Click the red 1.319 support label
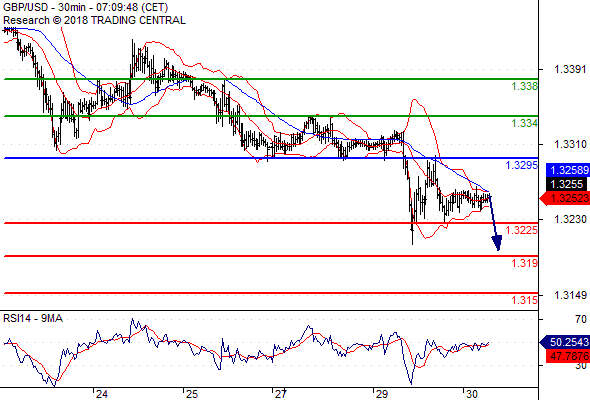Viewport: 590px width, 400px height. coord(524,263)
